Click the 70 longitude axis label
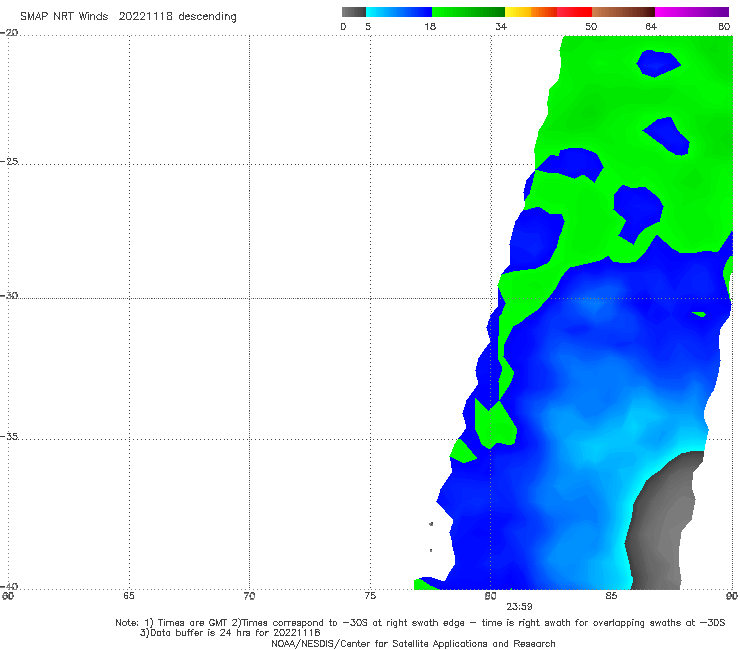Image resolution: width=740 pixels, height=650 pixels. (x=249, y=596)
